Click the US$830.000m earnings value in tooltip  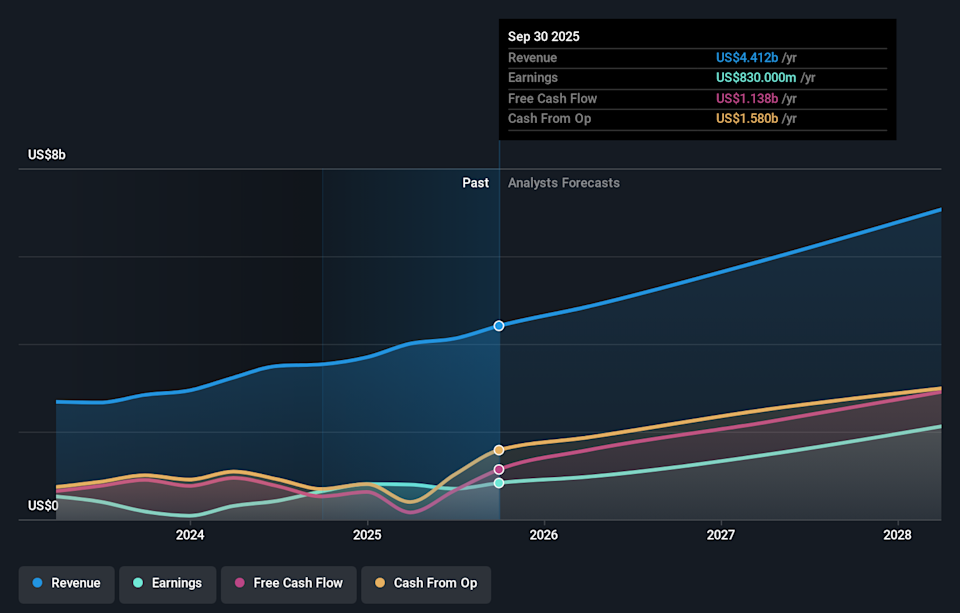click(756, 78)
